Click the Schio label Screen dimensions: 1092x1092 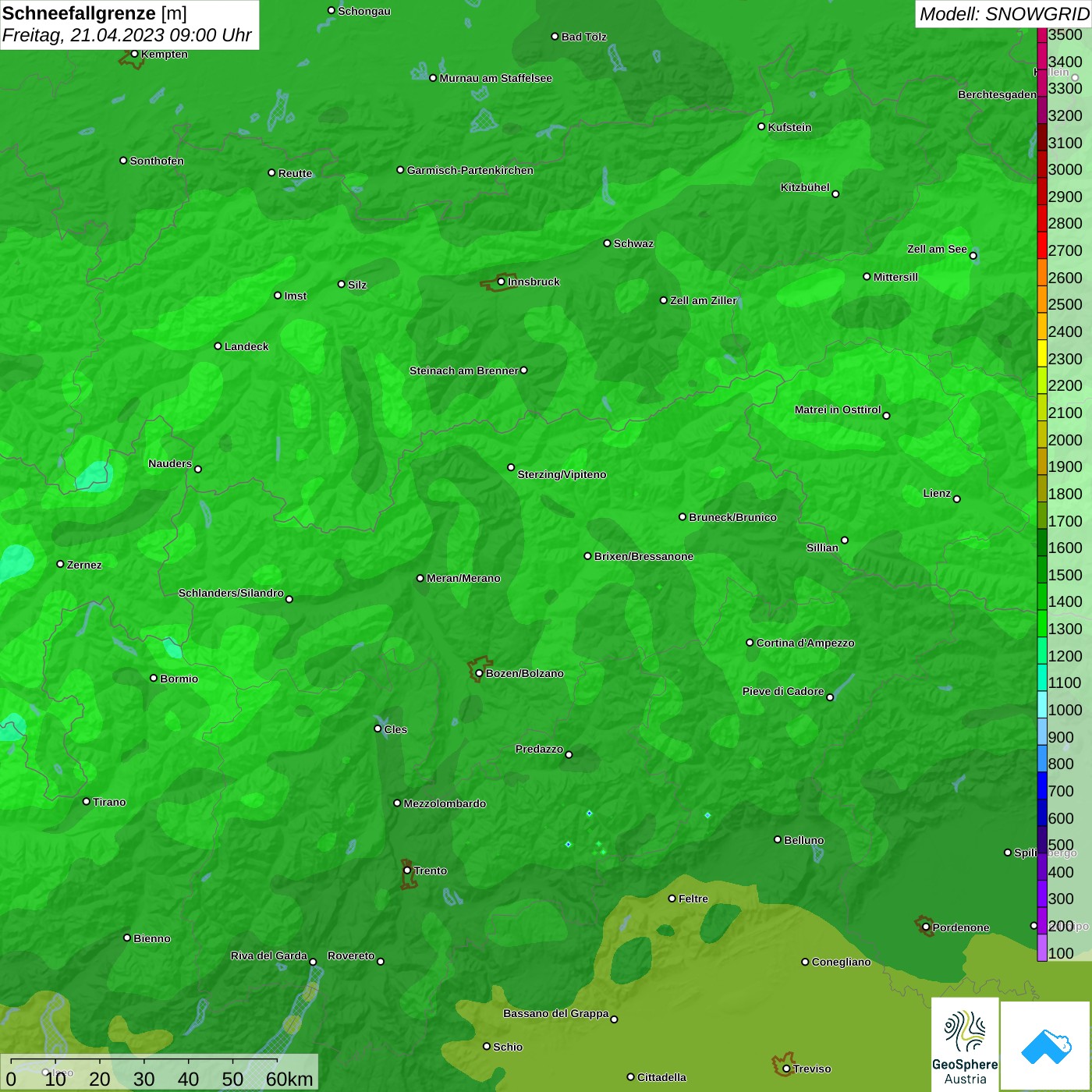[508, 1047]
